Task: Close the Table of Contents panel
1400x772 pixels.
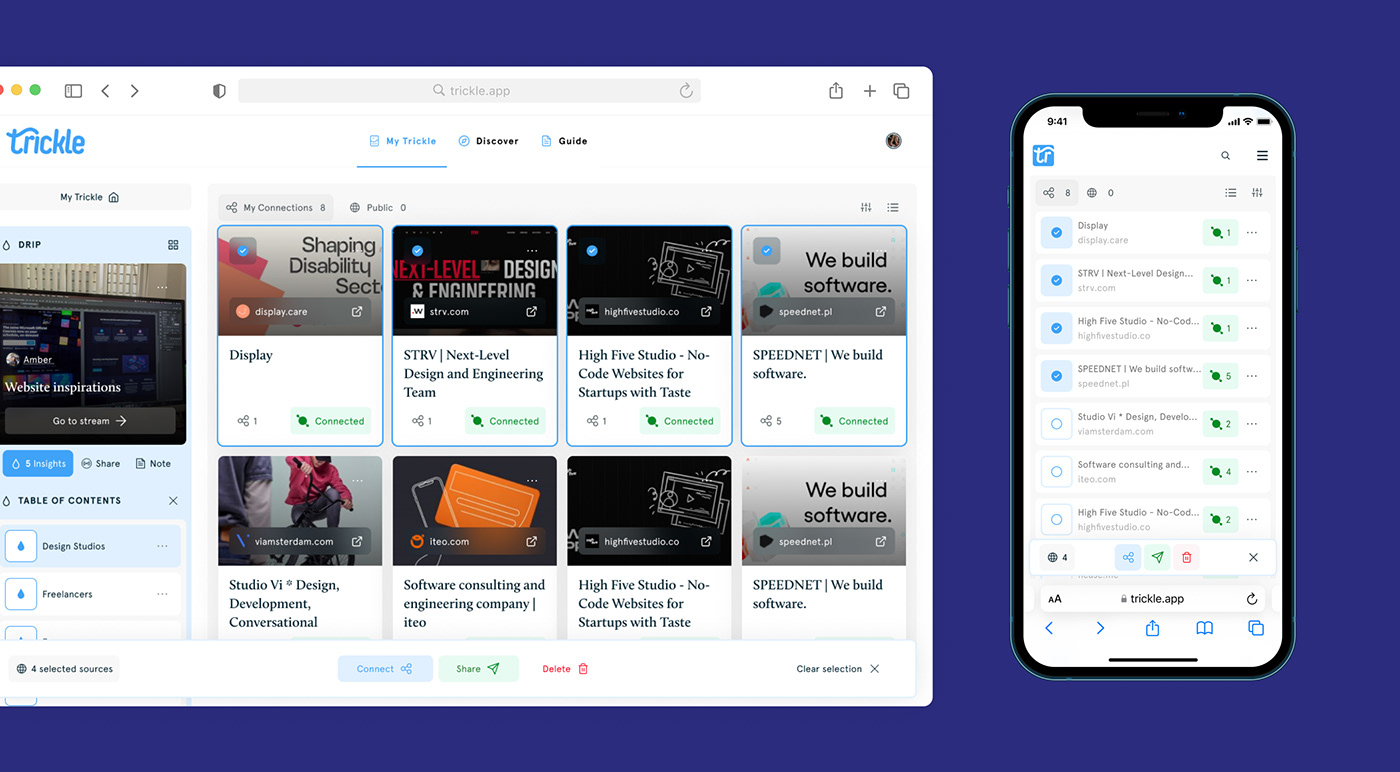Action: click(173, 501)
